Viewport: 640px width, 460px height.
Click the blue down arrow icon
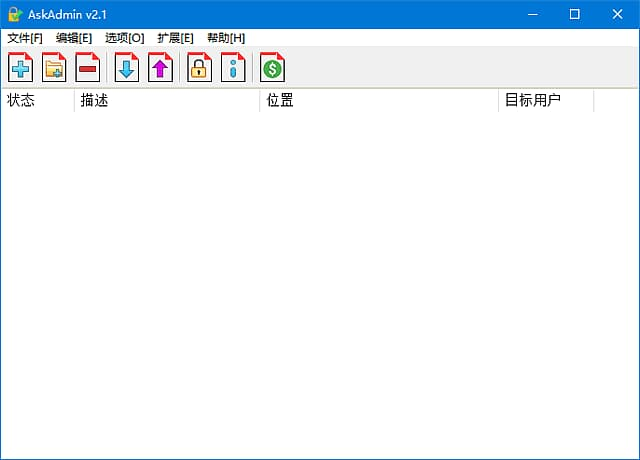point(127,68)
